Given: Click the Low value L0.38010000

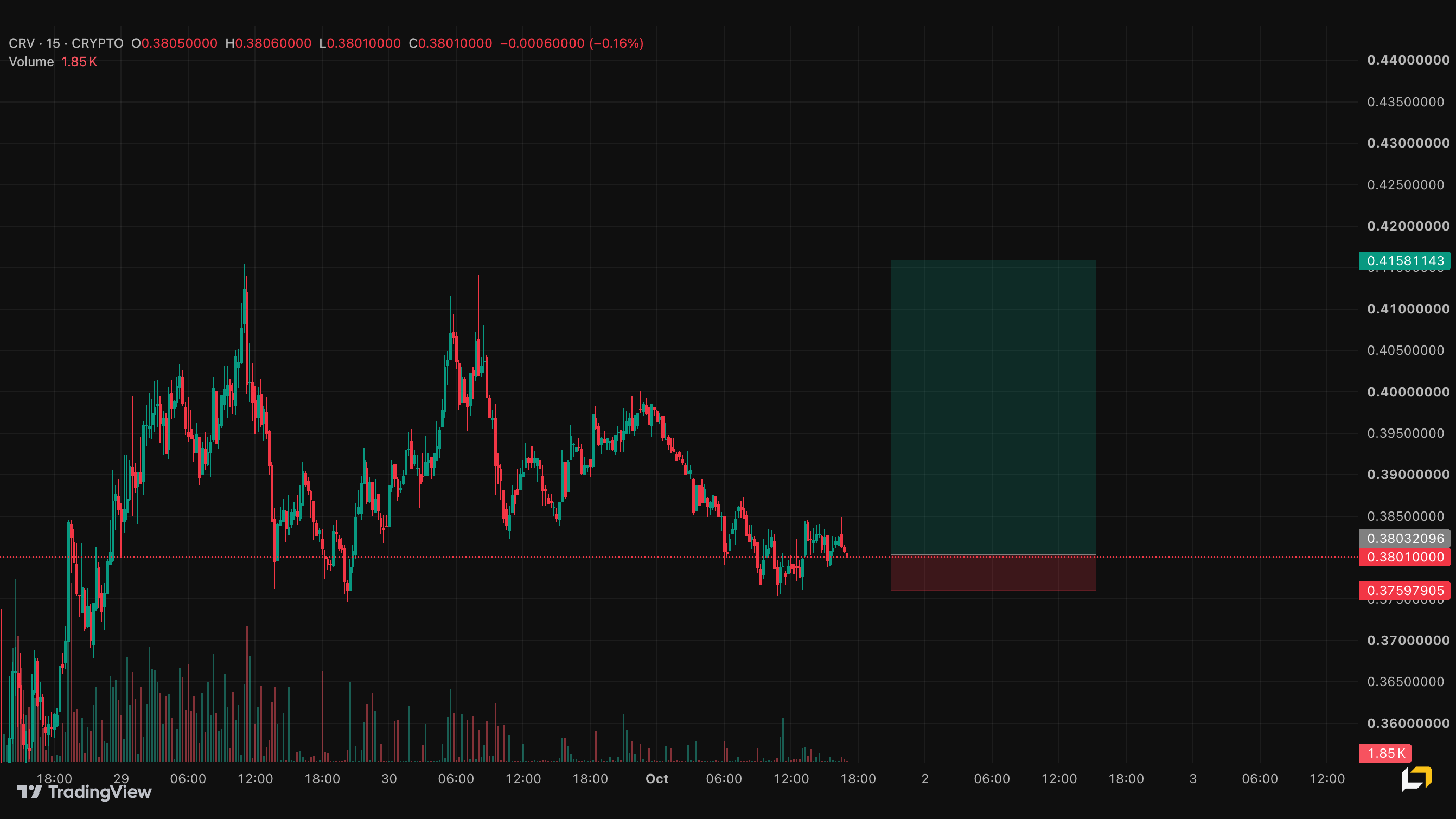Looking at the screenshot, I should tap(360, 43).
